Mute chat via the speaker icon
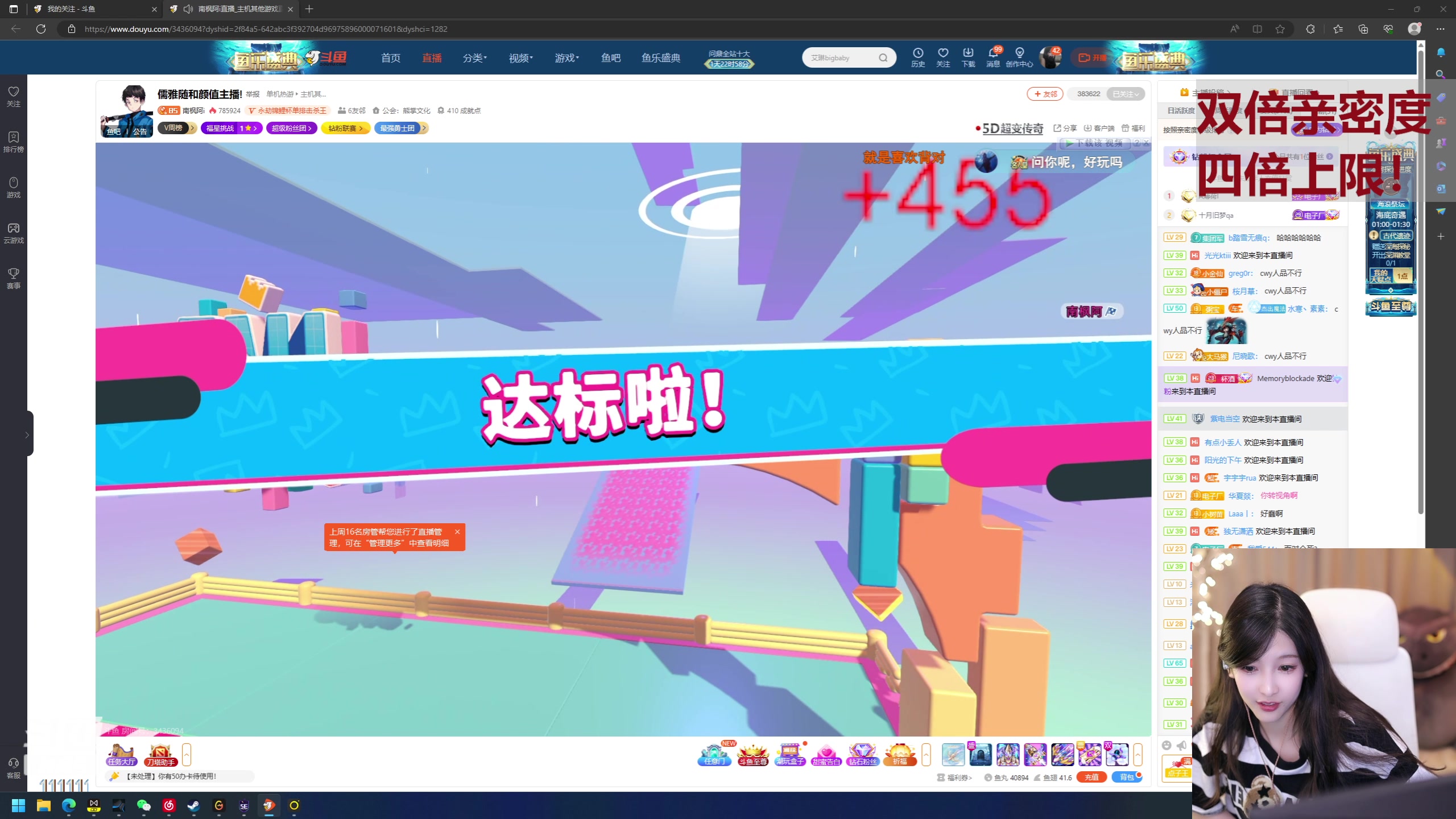The width and height of the screenshot is (1456, 819). 1182,746
